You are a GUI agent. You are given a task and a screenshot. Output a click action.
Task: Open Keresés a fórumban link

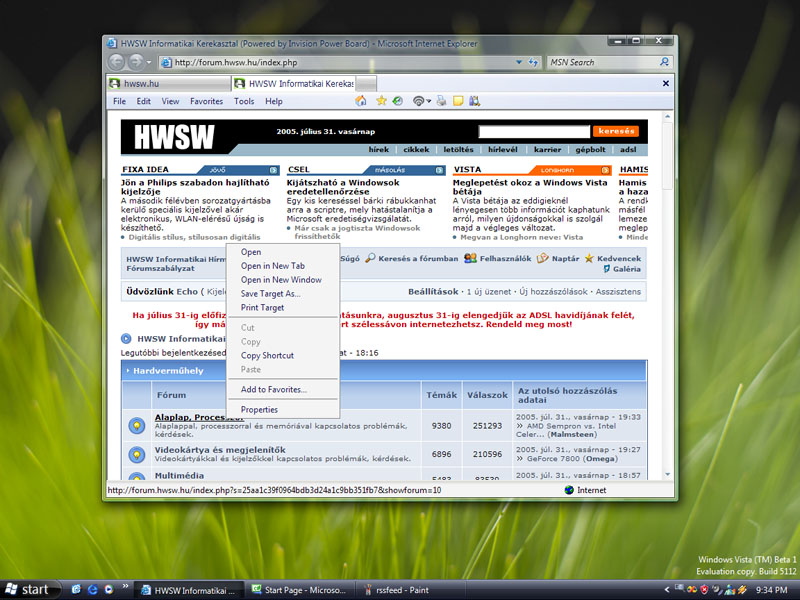418,259
